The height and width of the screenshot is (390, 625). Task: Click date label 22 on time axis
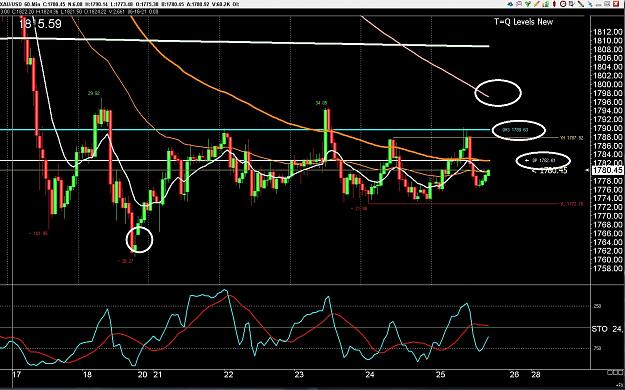(x=228, y=374)
